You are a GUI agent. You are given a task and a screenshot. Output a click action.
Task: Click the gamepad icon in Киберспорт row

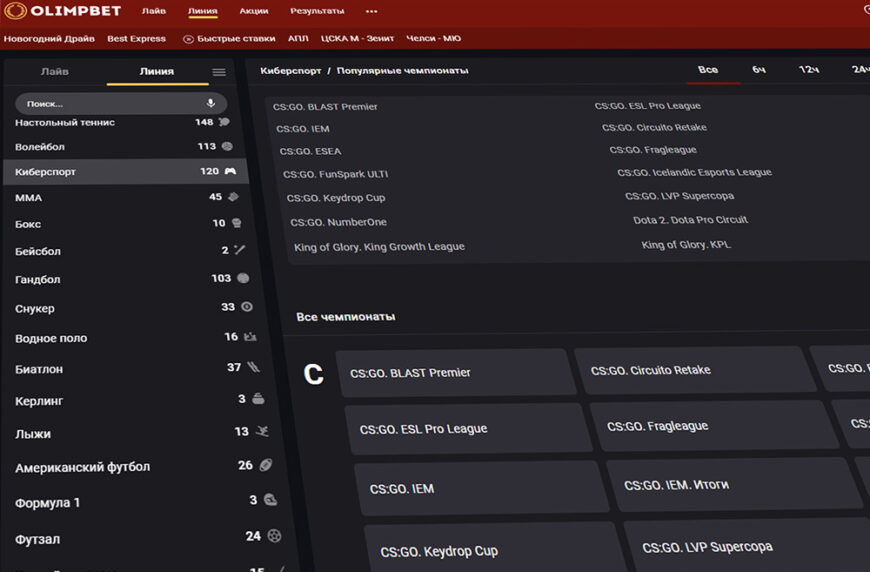230,171
